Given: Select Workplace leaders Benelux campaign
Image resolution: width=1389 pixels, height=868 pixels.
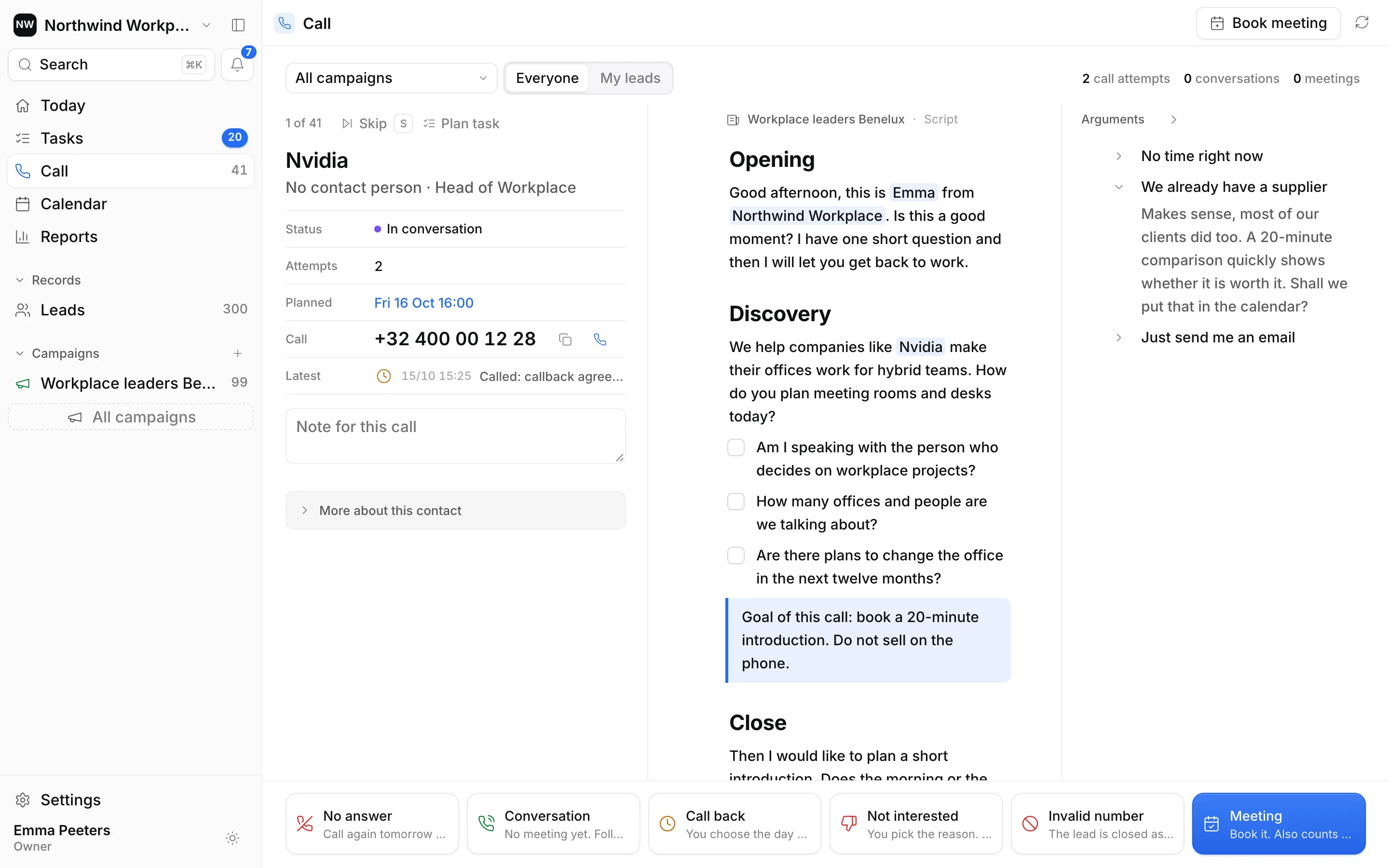Looking at the screenshot, I should pos(131,383).
